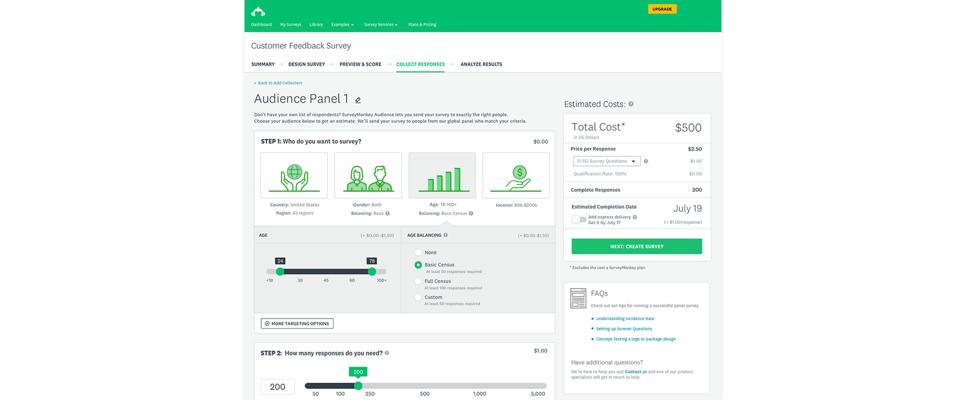Select the Age bar chart targeting card
Viewport: 960px width, 400px height.
tap(442, 175)
